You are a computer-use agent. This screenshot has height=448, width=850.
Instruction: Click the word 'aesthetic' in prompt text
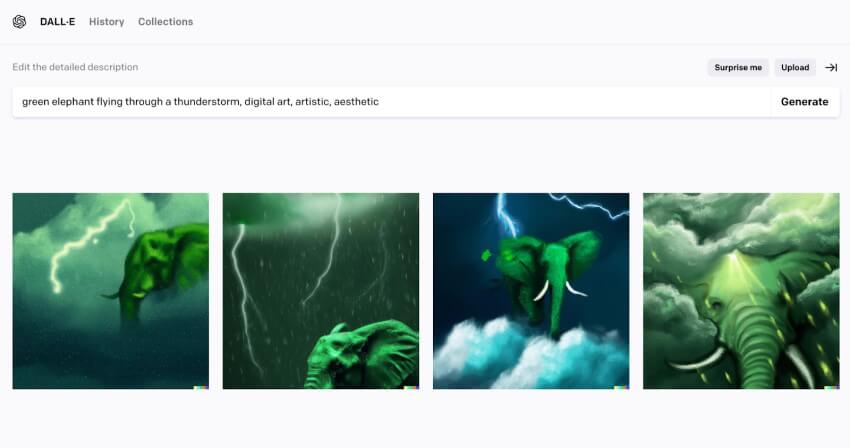[x=356, y=101]
